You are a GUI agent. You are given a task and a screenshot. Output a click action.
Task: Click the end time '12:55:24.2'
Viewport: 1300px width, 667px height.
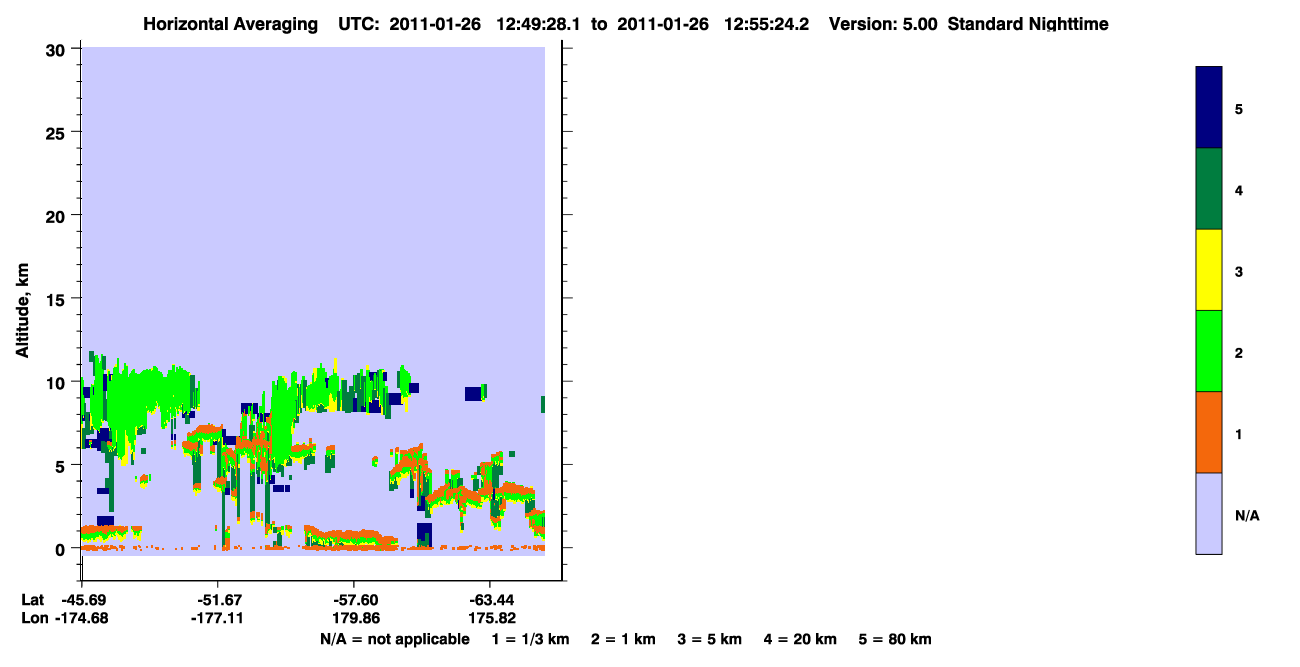click(x=768, y=24)
